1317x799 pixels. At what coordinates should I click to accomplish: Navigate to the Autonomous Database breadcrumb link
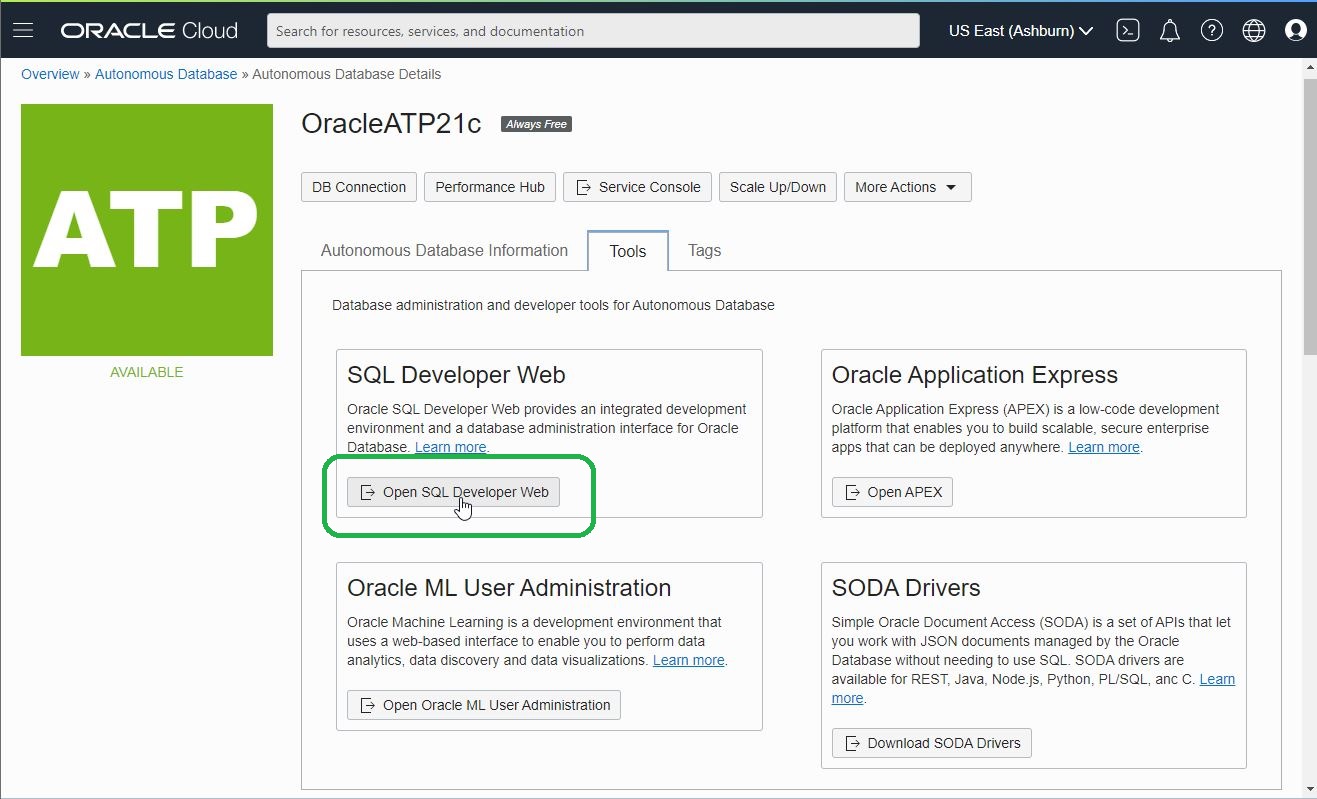point(165,74)
